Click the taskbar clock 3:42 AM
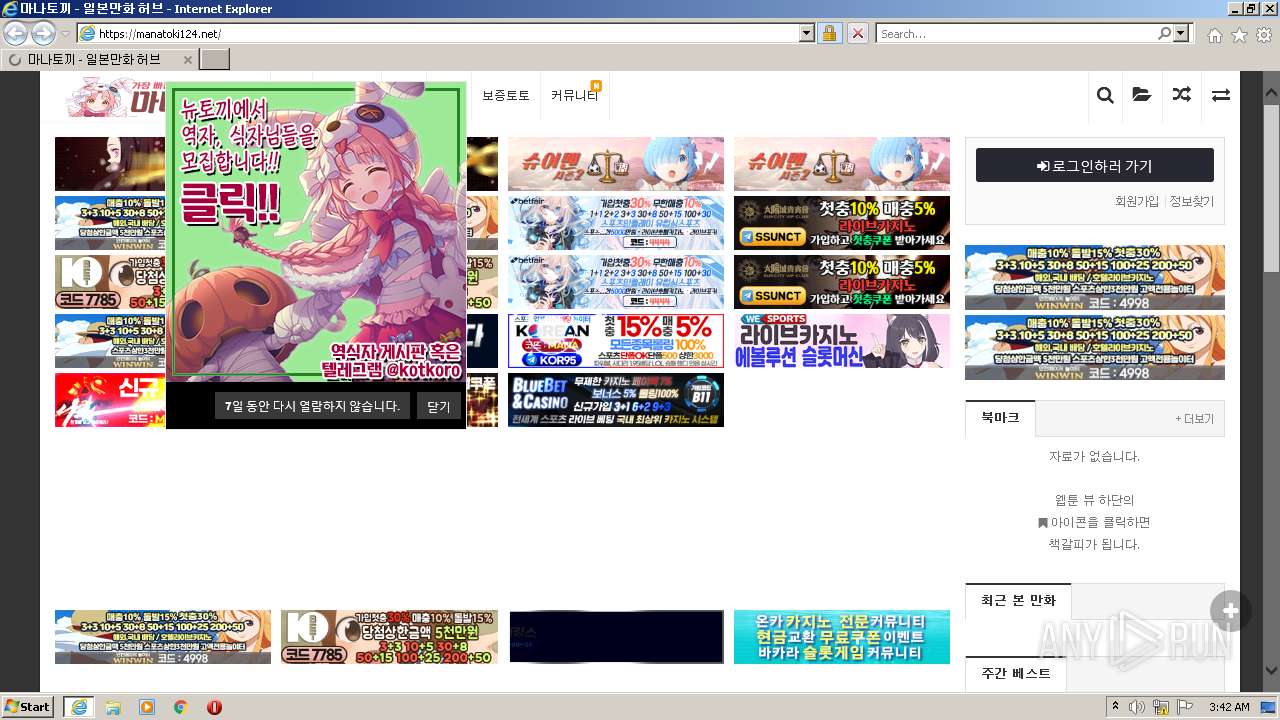The width and height of the screenshot is (1280, 720). click(x=1228, y=707)
